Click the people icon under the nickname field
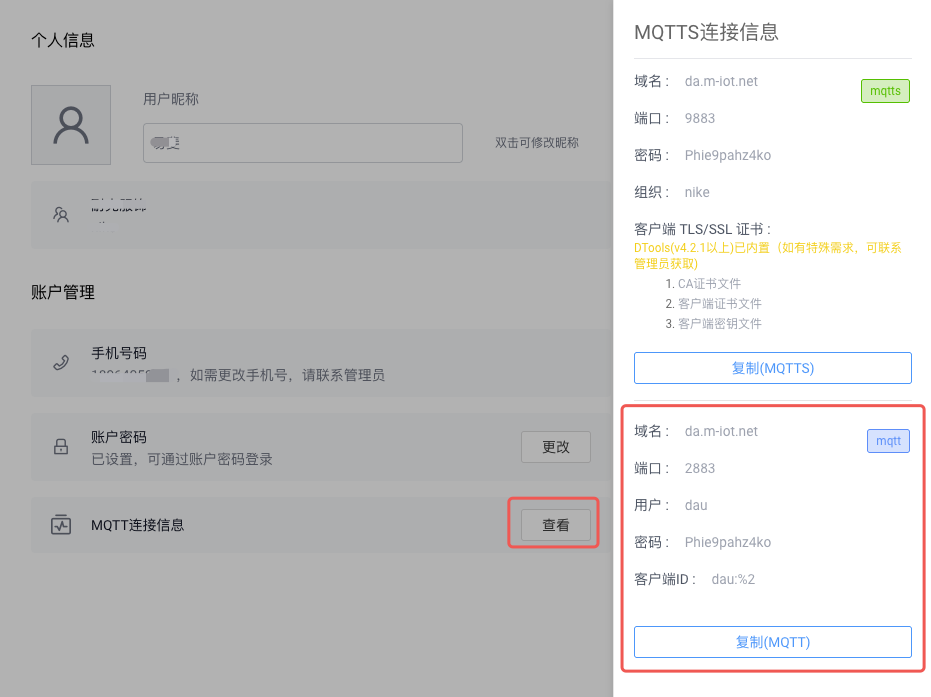The width and height of the screenshot is (931, 697). [61, 214]
